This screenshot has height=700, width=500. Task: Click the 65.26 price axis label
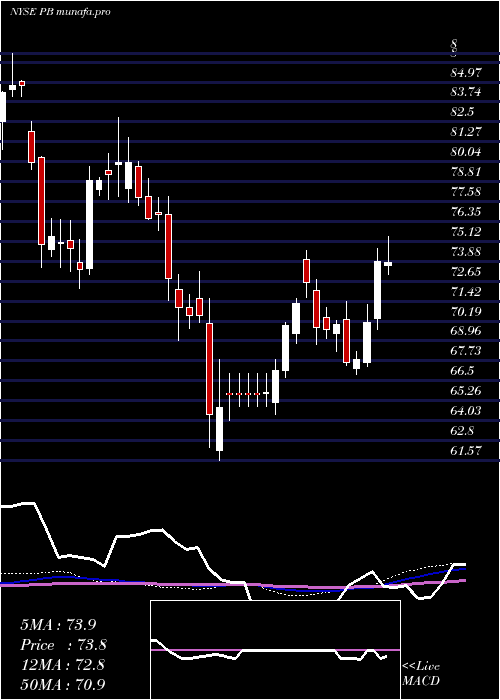(466, 391)
